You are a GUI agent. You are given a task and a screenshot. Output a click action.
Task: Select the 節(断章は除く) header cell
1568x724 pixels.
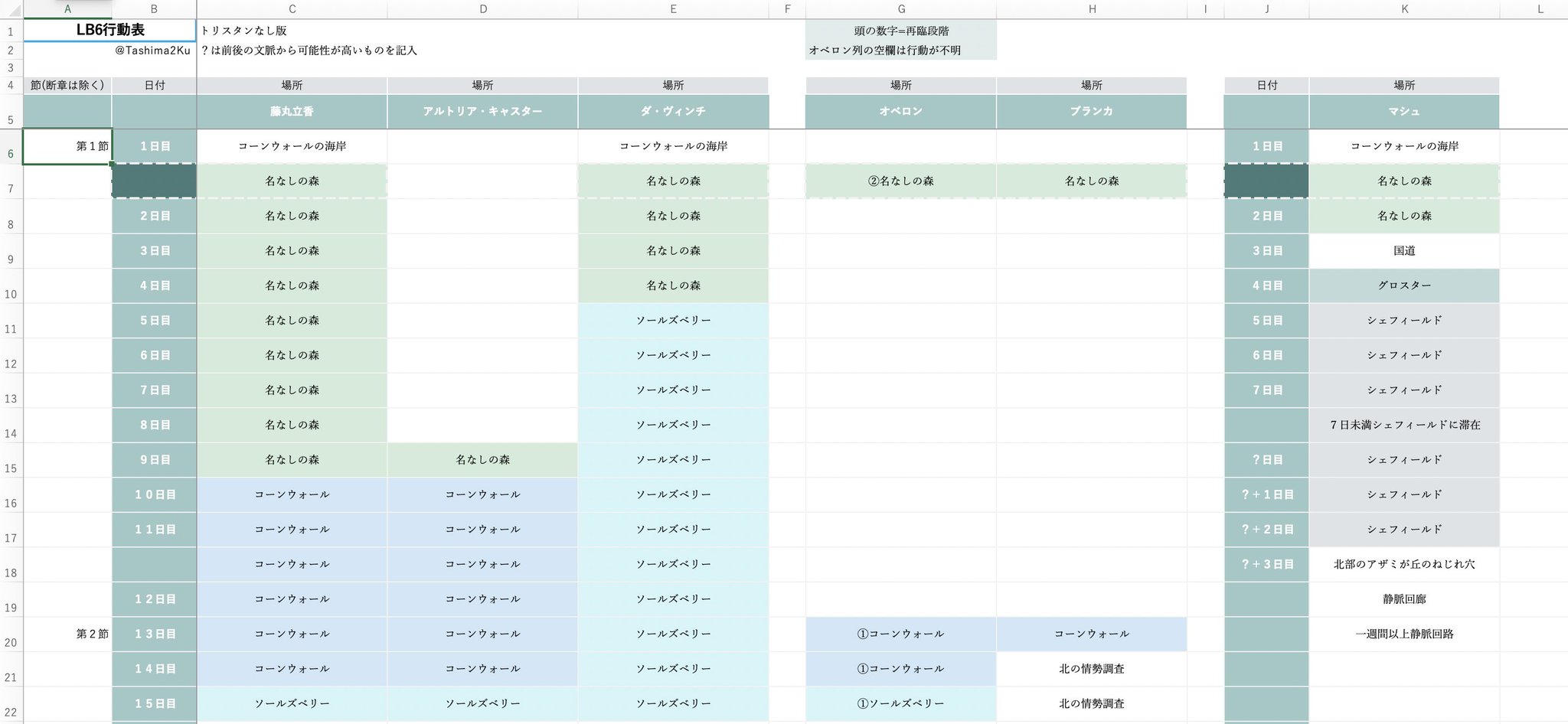[67, 85]
